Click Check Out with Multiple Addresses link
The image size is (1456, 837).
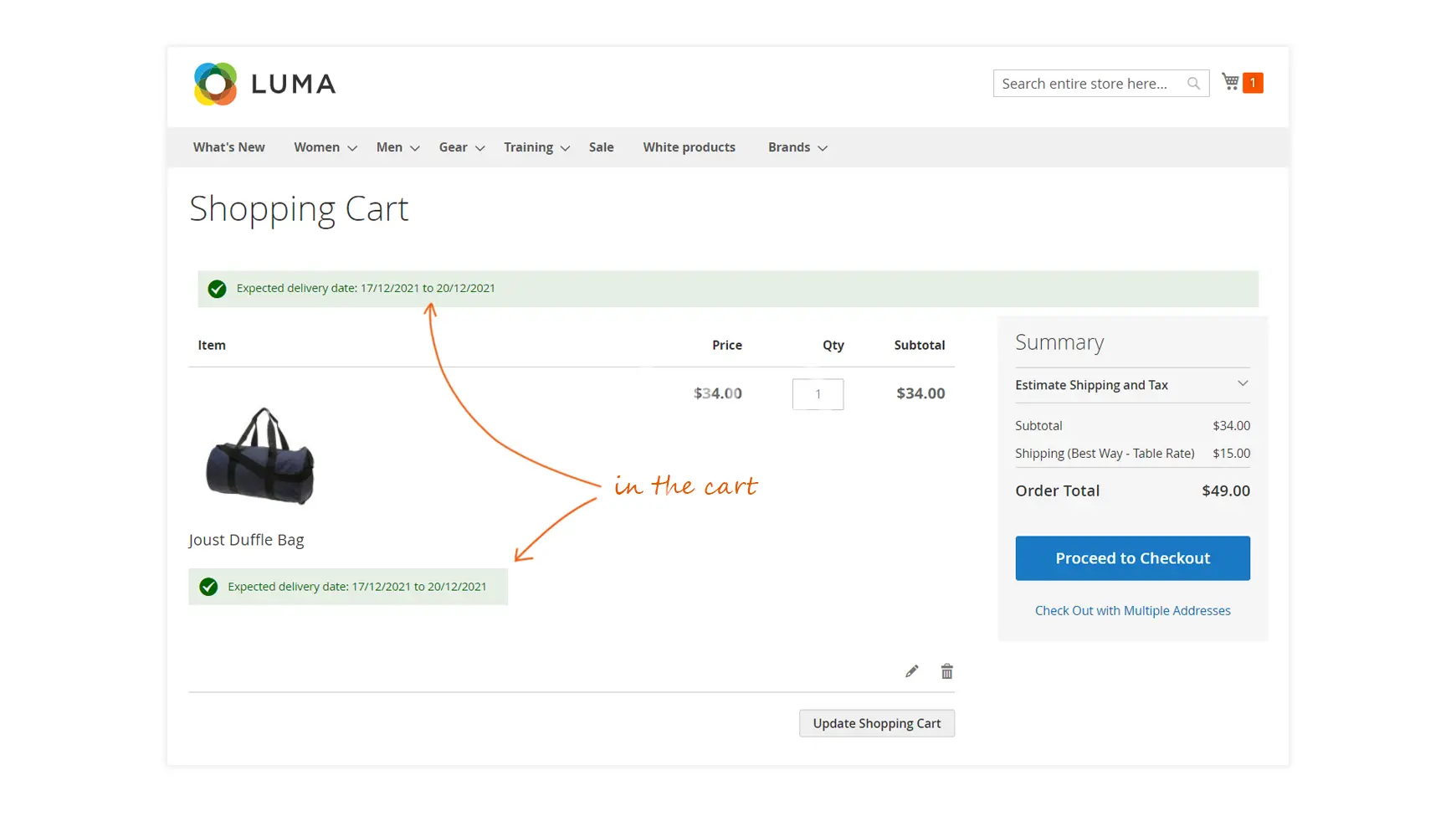1132,611
